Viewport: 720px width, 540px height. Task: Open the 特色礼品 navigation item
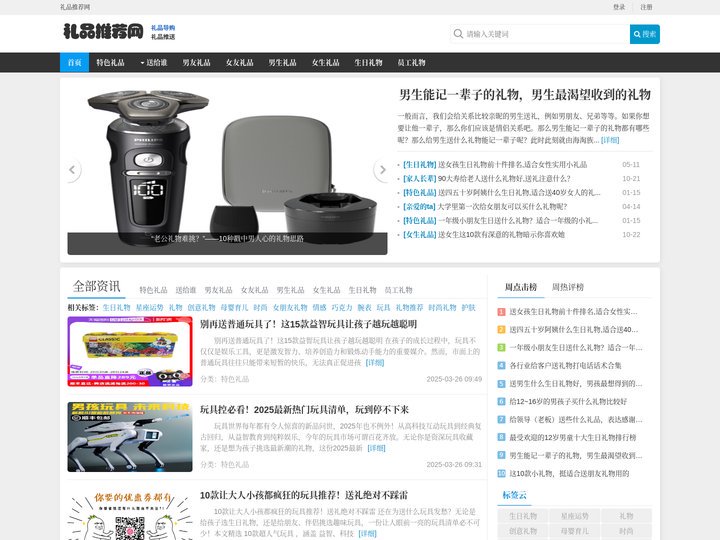point(110,62)
